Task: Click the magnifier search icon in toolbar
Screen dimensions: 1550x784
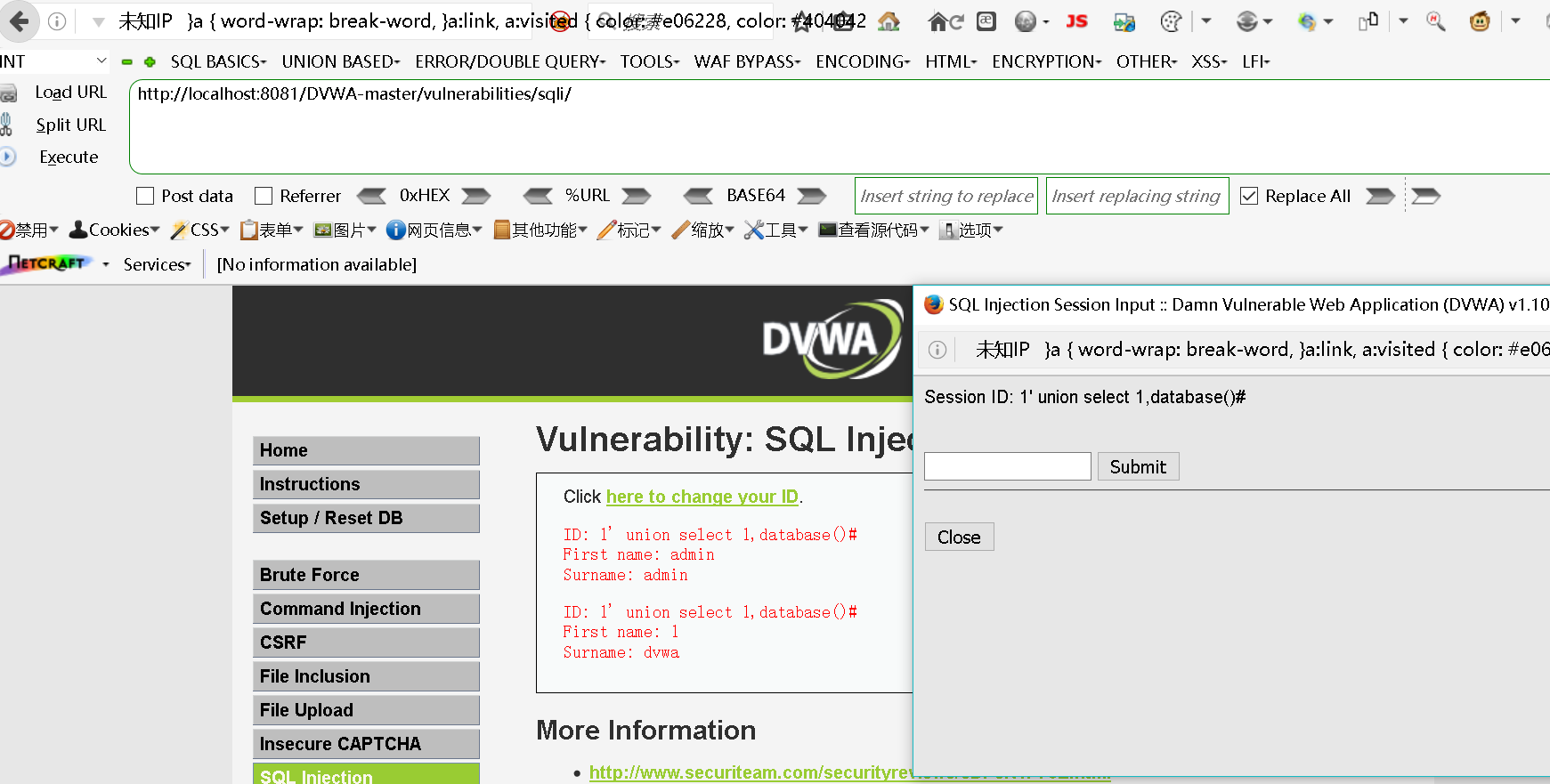Action: point(1435,21)
